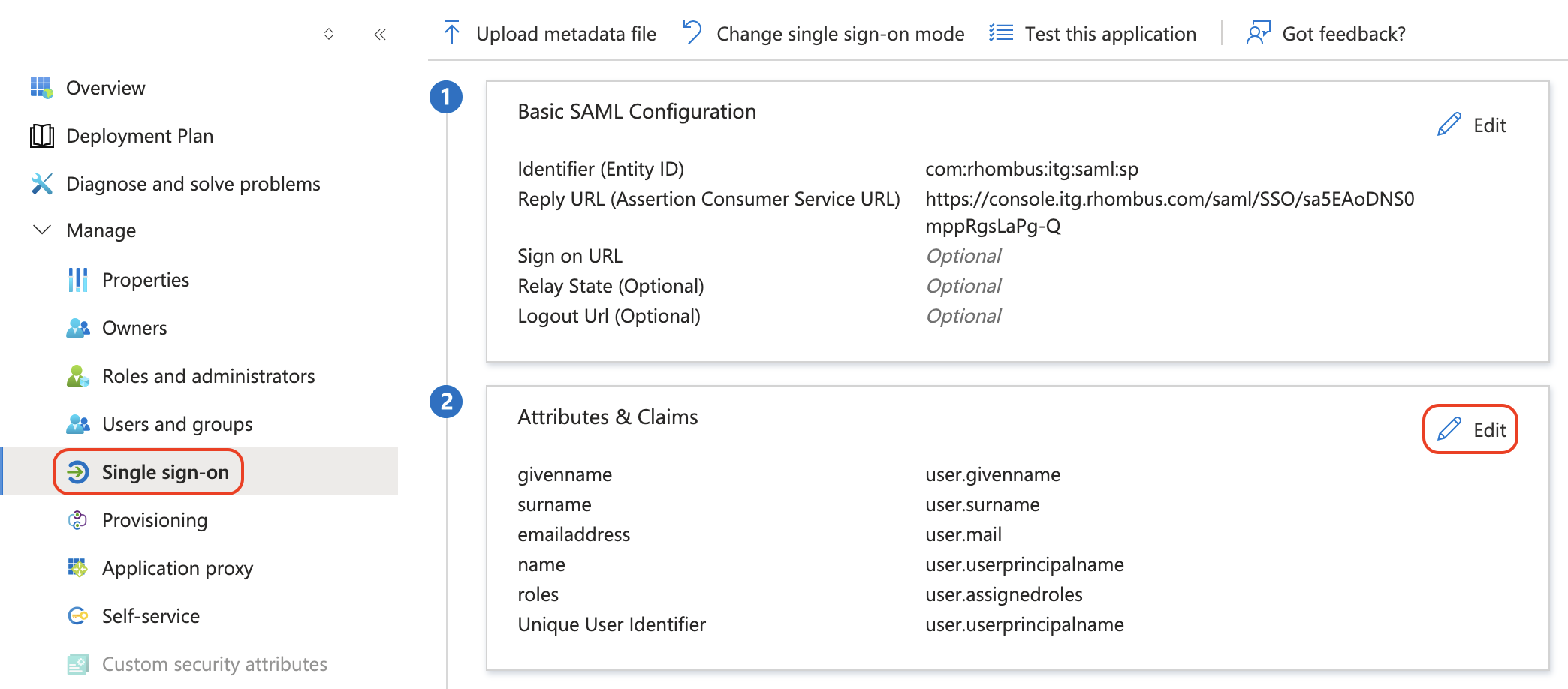The width and height of the screenshot is (1568, 689).
Task: Edit the Basic SAML Configuration
Action: tap(1473, 125)
